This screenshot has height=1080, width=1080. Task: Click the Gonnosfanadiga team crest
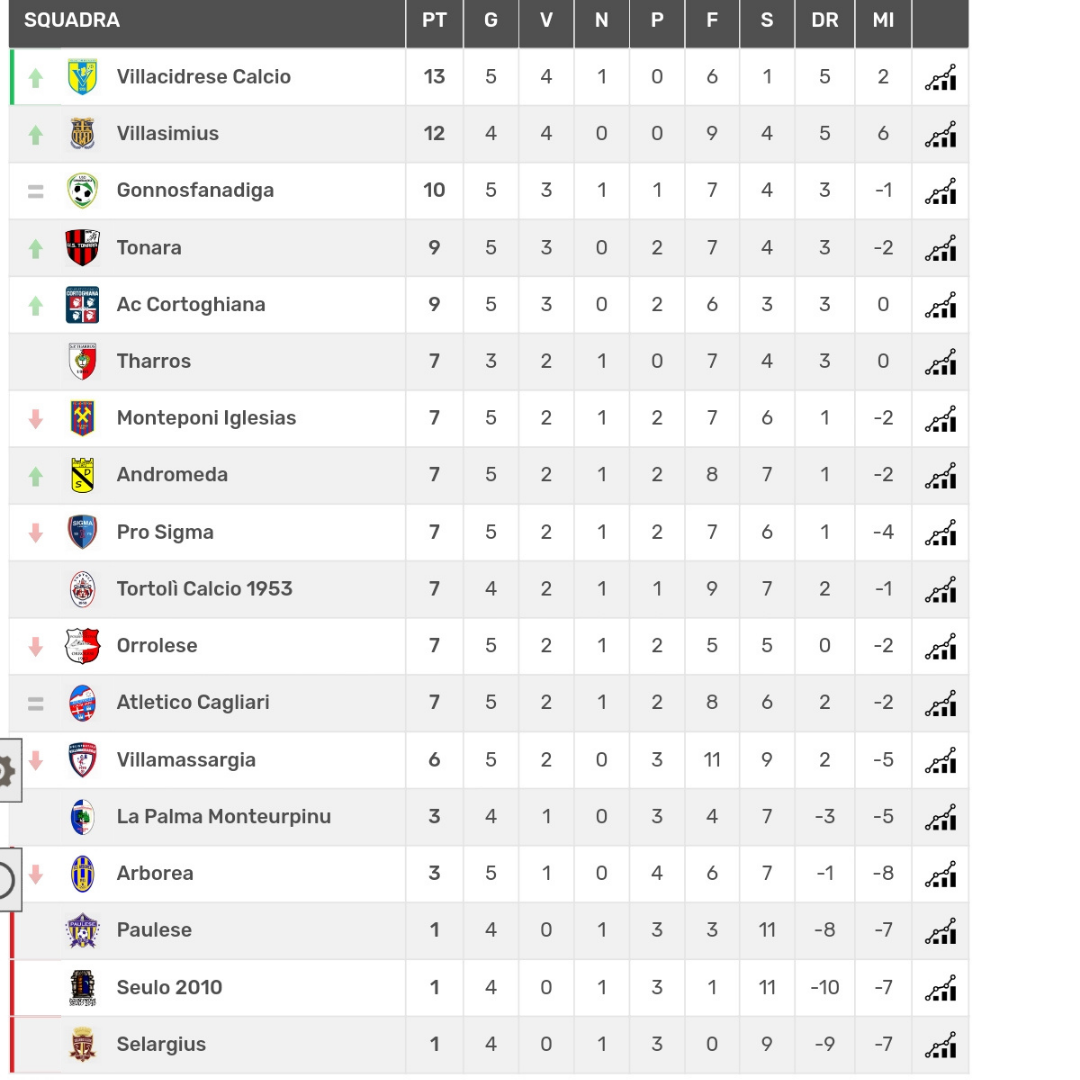tap(82, 190)
